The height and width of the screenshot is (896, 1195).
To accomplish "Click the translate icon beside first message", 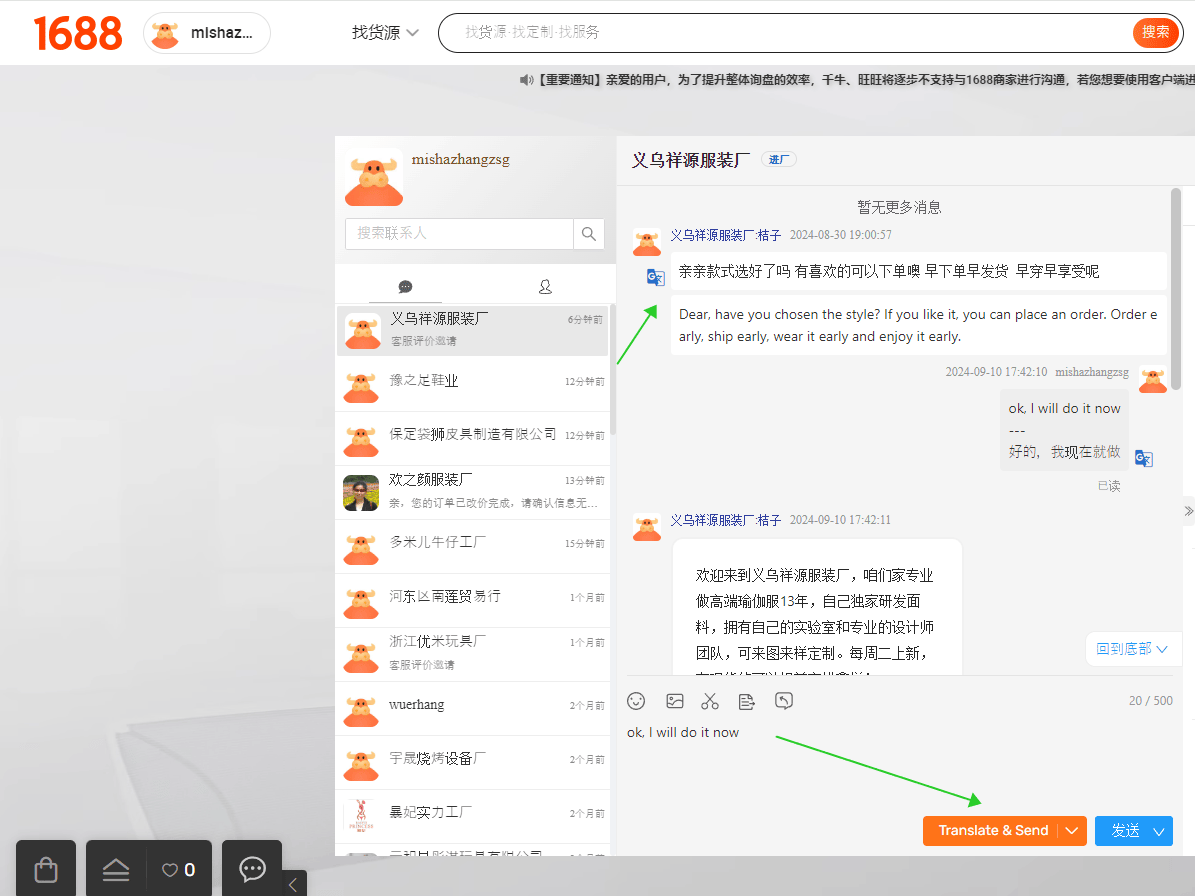I will tap(655, 277).
